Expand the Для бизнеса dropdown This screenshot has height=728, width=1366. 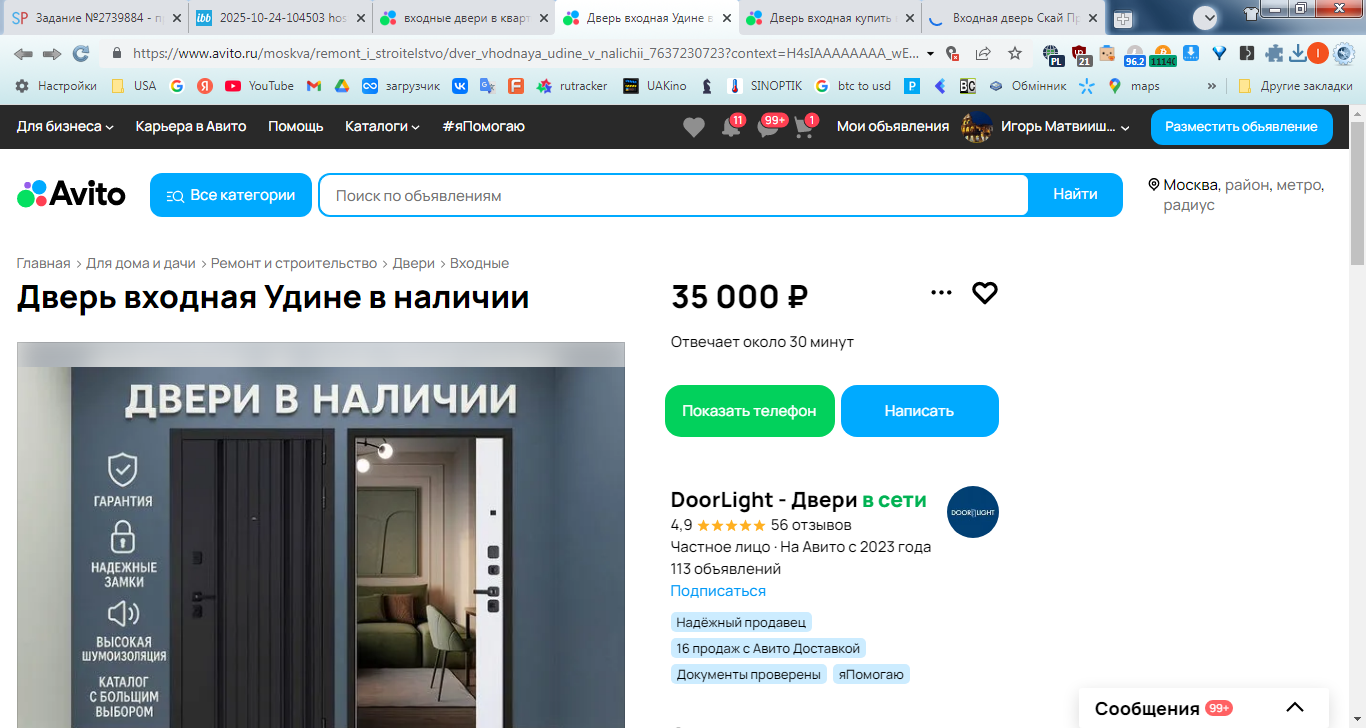click(65, 126)
